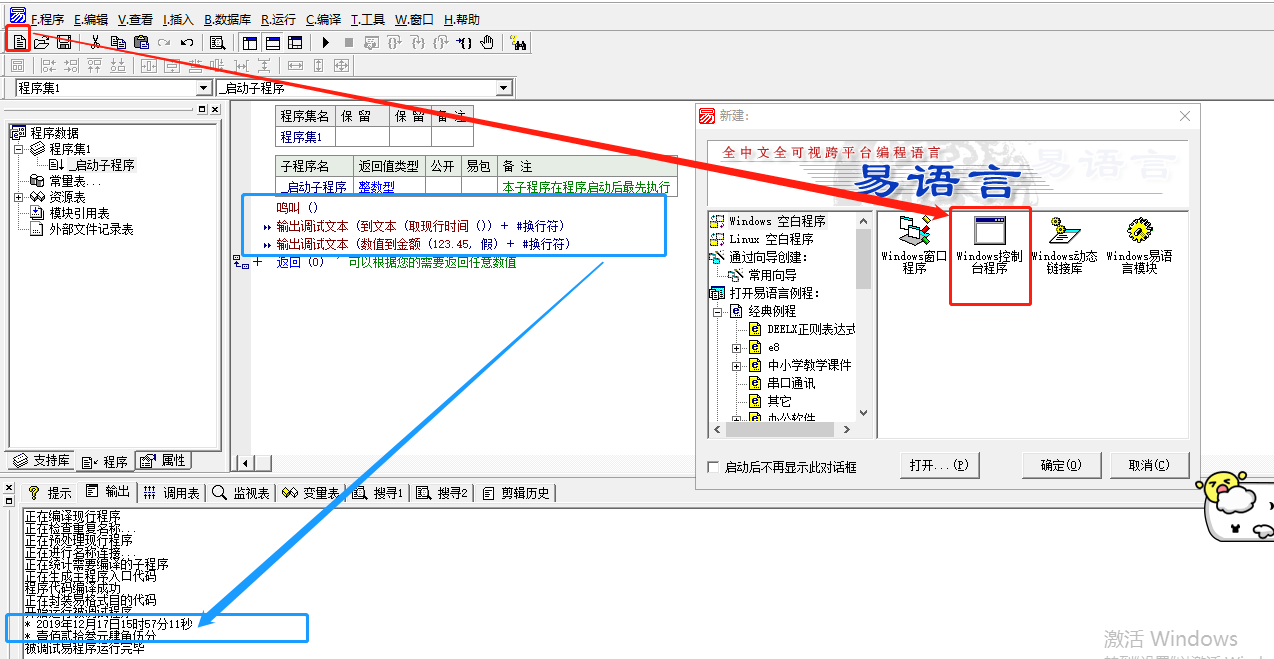Click the New file toolbar icon
Screen dimensions: 1274x659
click(x=19, y=42)
